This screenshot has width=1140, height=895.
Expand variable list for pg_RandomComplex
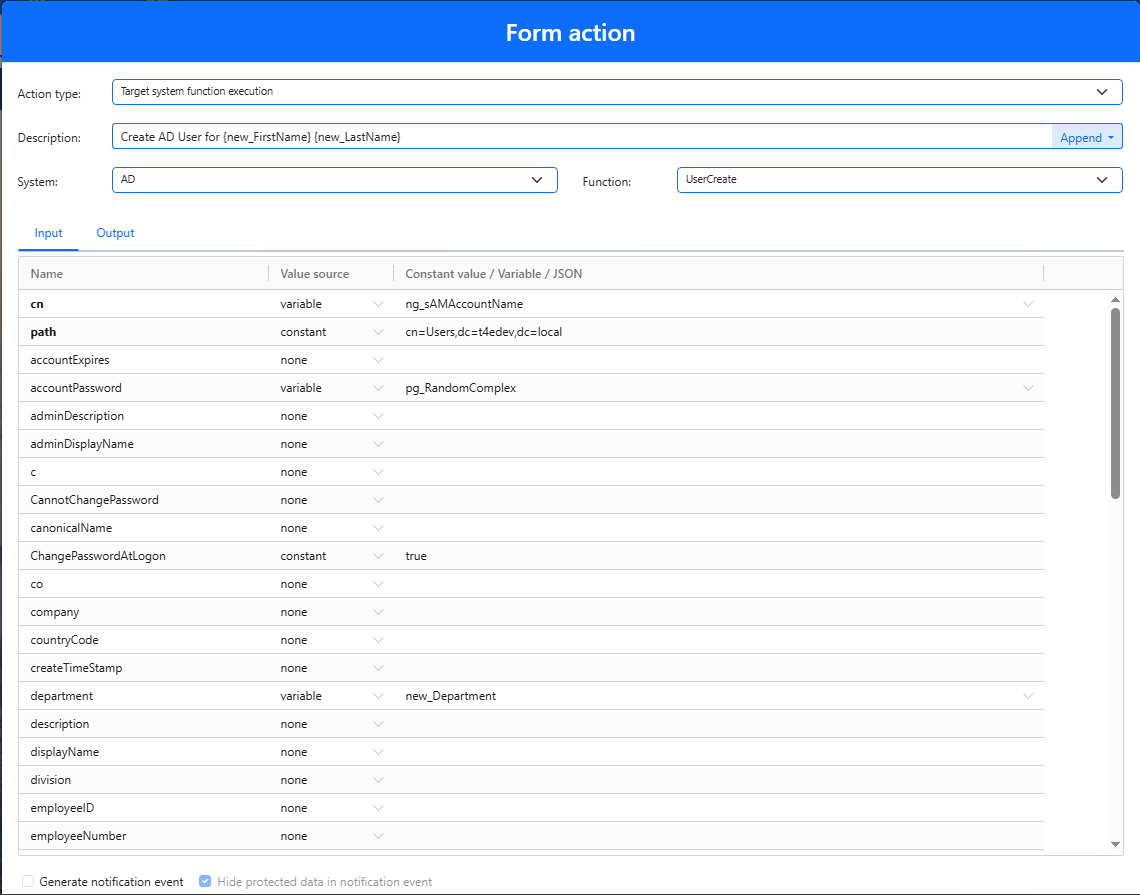1028,388
